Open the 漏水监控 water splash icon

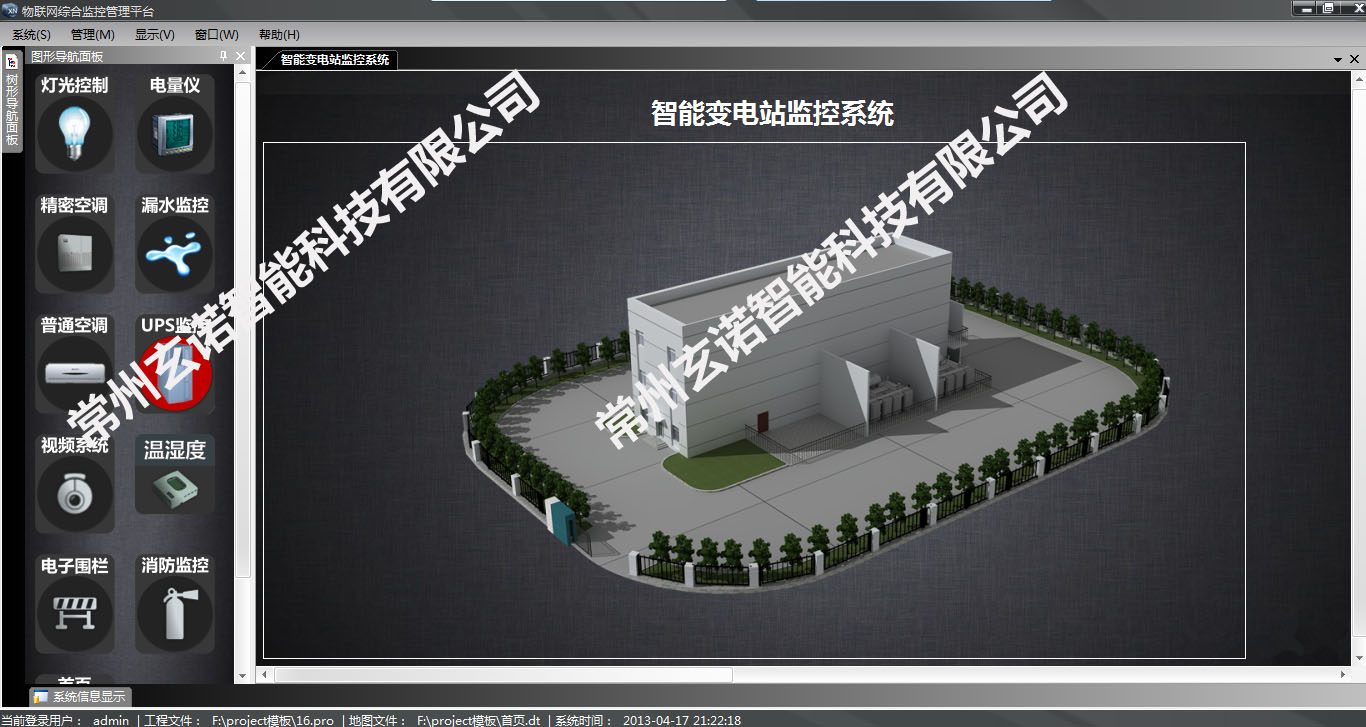[x=175, y=255]
